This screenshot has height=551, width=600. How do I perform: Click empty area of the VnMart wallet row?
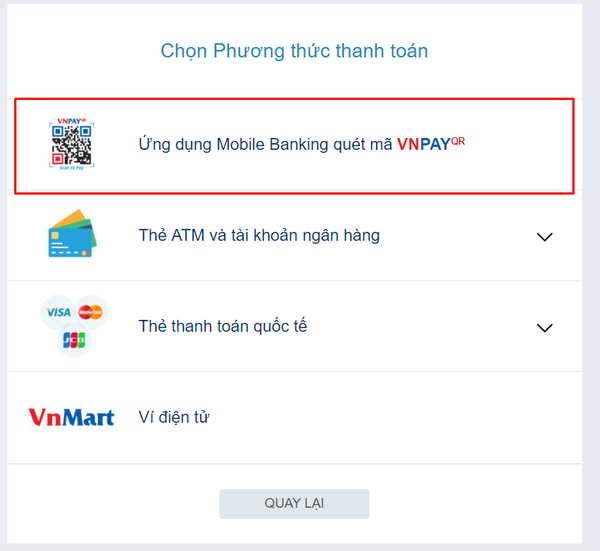[383, 417]
